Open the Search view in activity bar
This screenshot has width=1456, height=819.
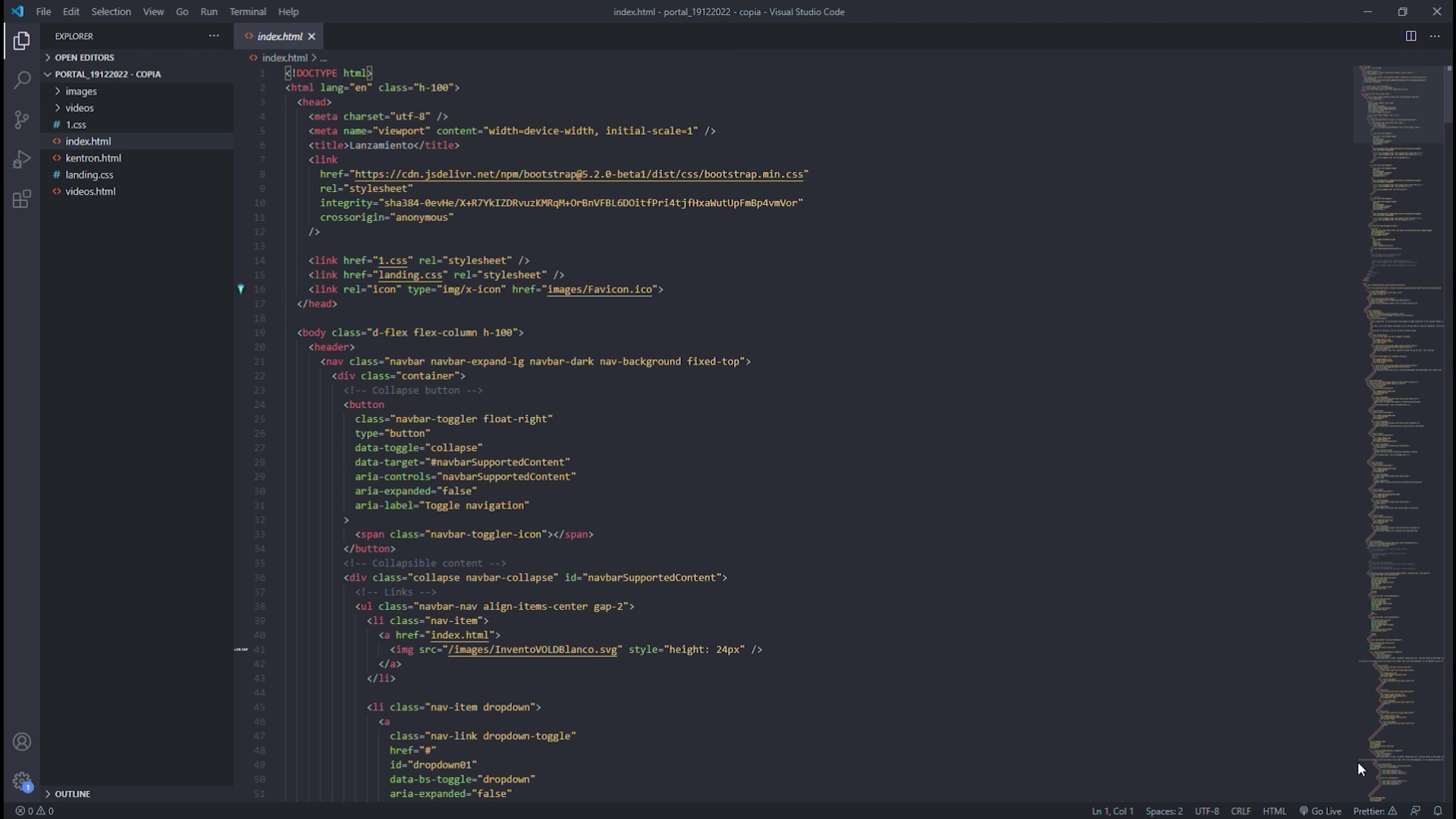click(x=22, y=80)
